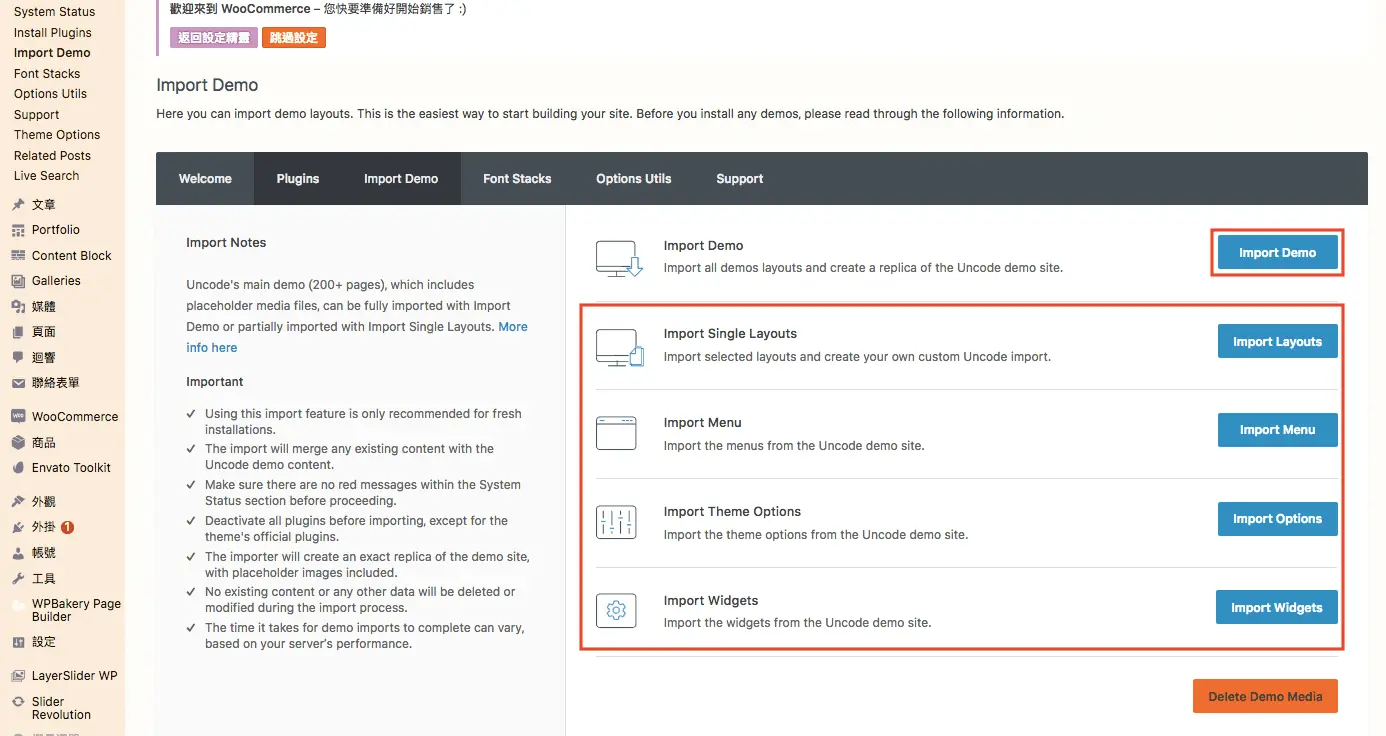The height and width of the screenshot is (736, 1386).
Task: Open System Status in the sidebar
Action: (x=55, y=12)
